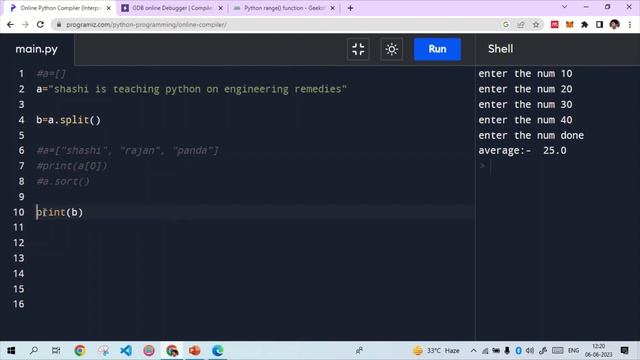This screenshot has width=640, height=360.
Task: Click line number 16 in gutter
Action: point(18,304)
